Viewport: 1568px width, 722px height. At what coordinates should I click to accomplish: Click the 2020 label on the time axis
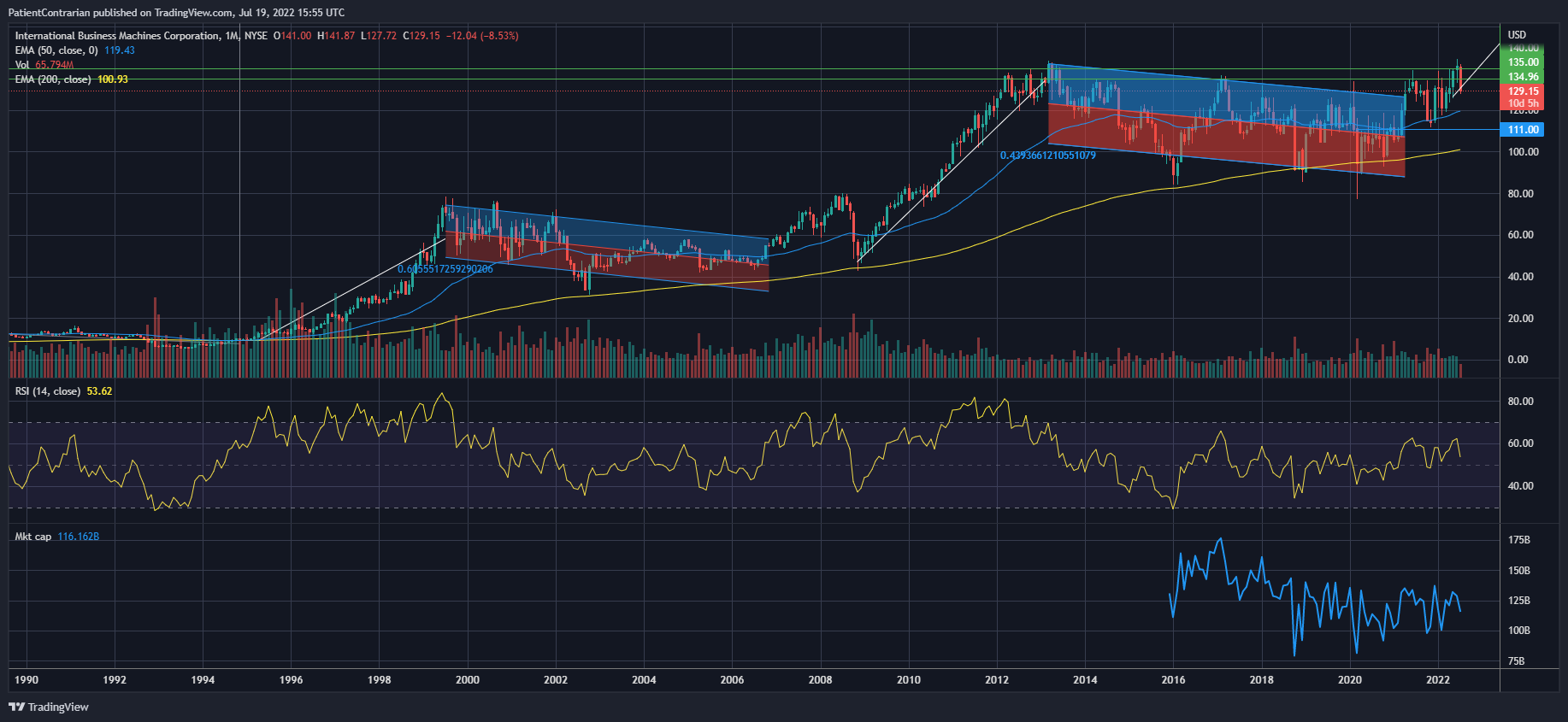click(1350, 680)
